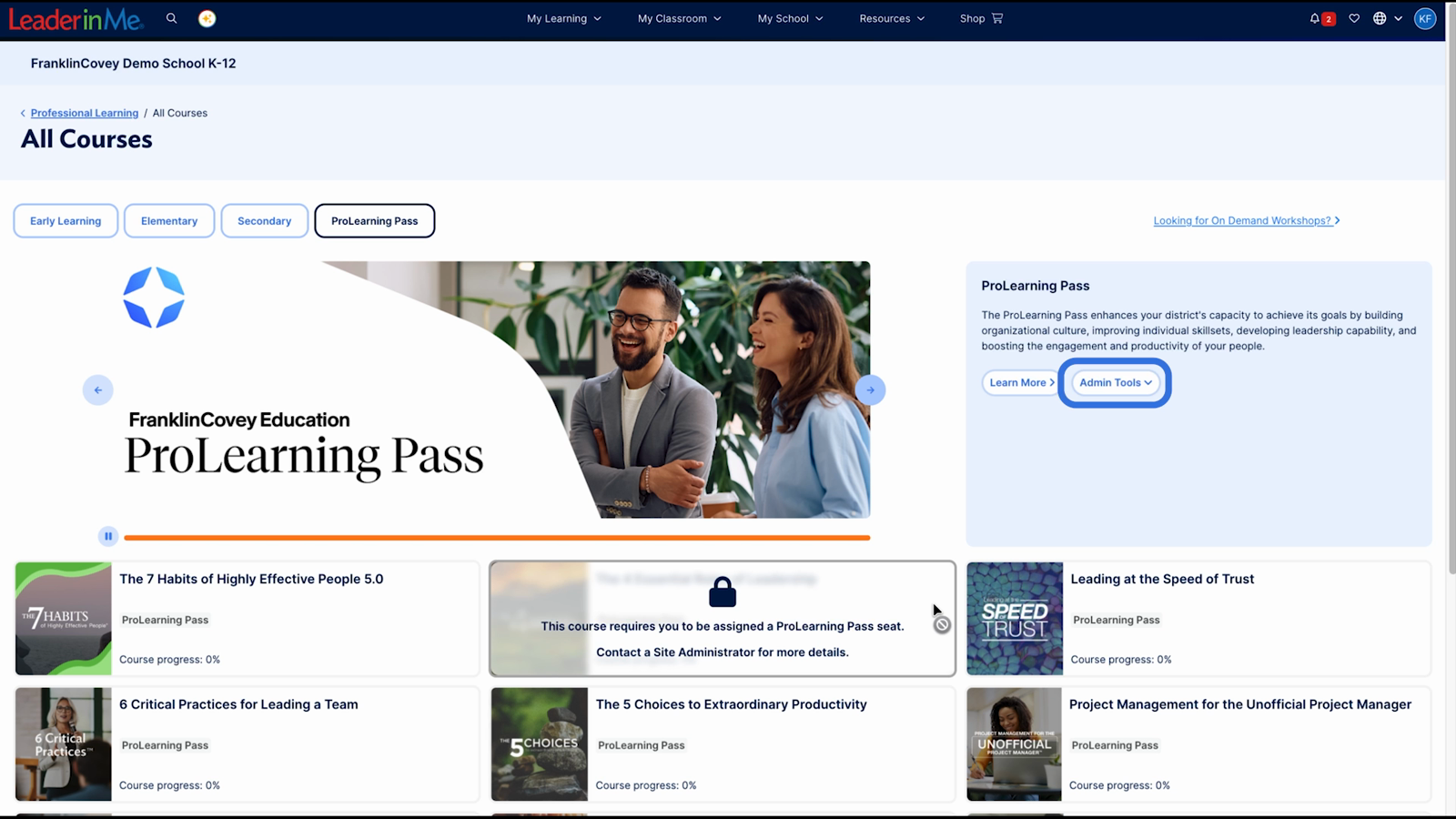Open the Admin Tools dropdown

(x=1116, y=383)
